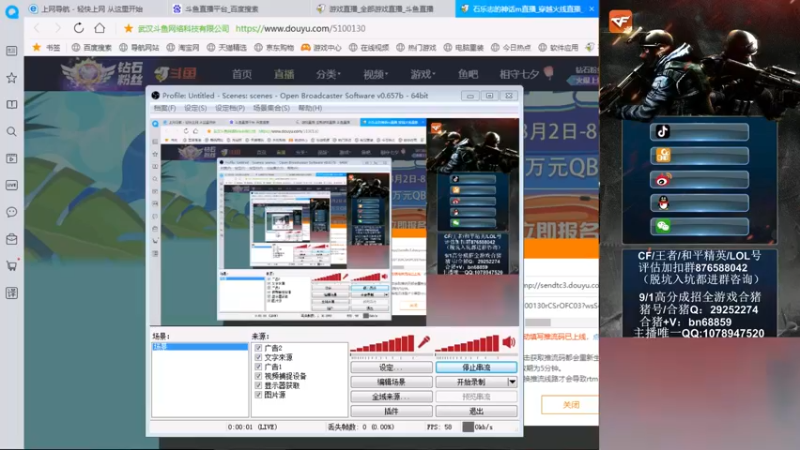The height and width of the screenshot is (450, 800).
Task: Open 鱼吧 in Douyu navigation
Action: [468, 74]
